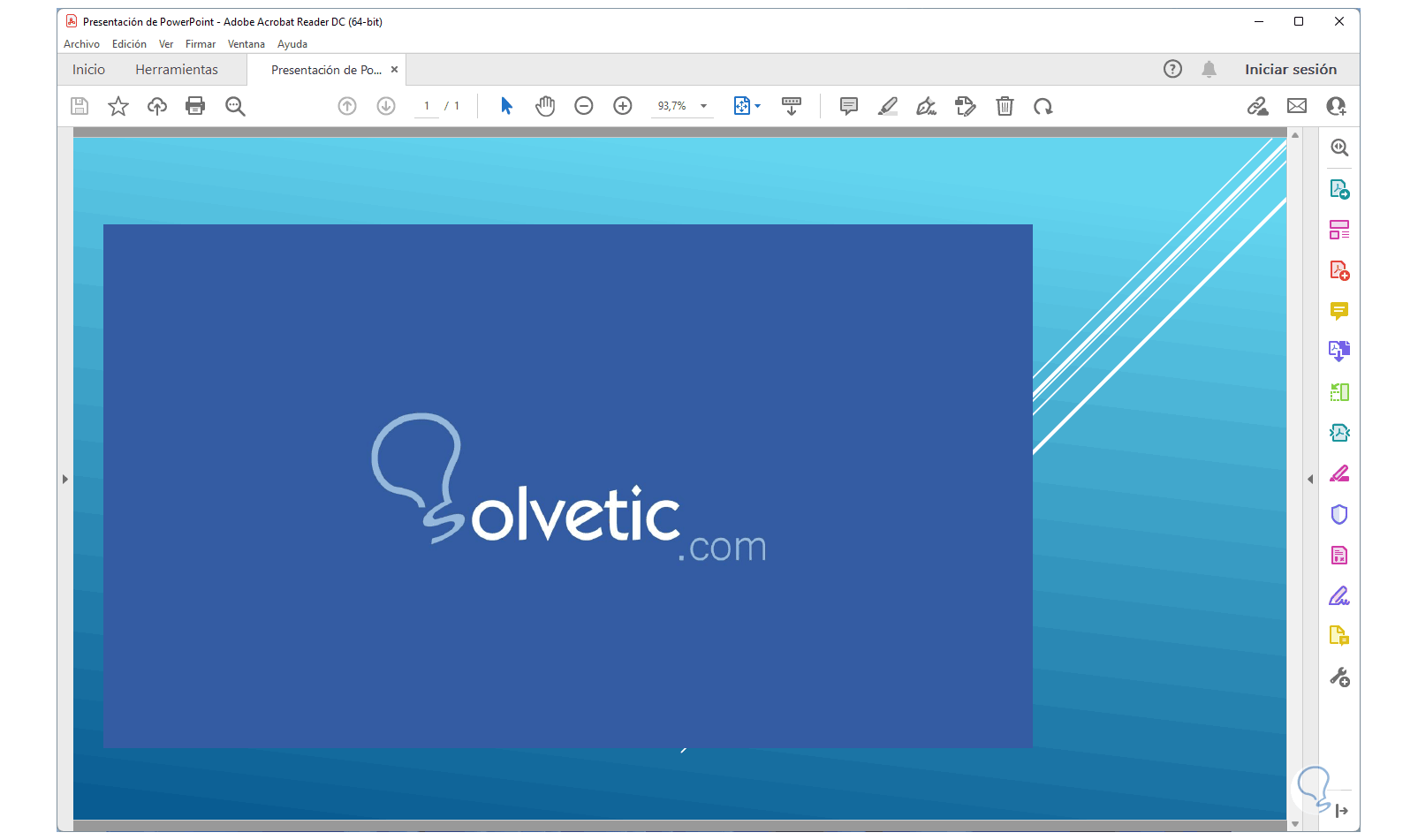Click the current page number field
The height and width of the screenshot is (840, 1418).
coord(427,106)
